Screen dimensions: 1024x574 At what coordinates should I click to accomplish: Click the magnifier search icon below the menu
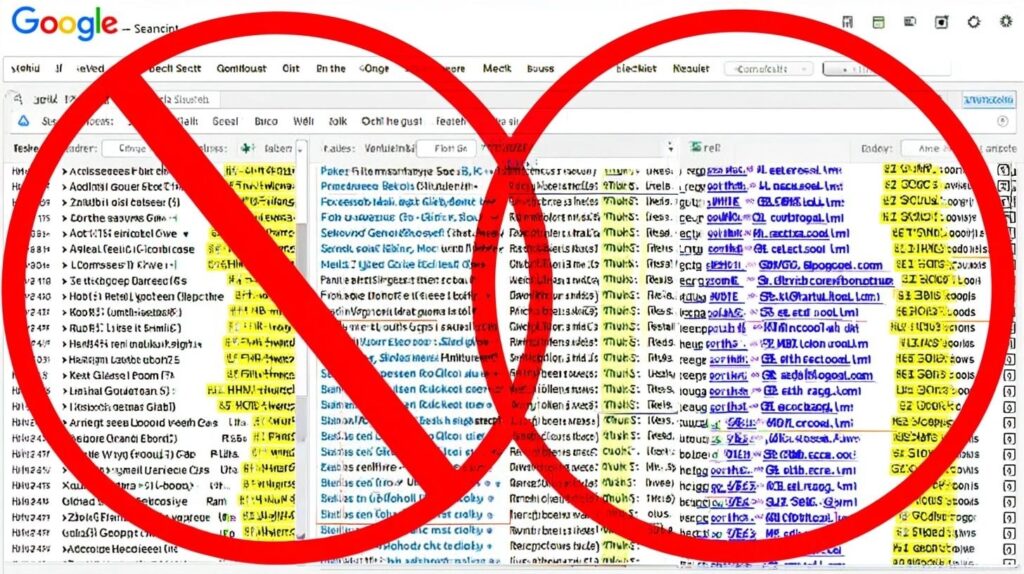[18, 99]
